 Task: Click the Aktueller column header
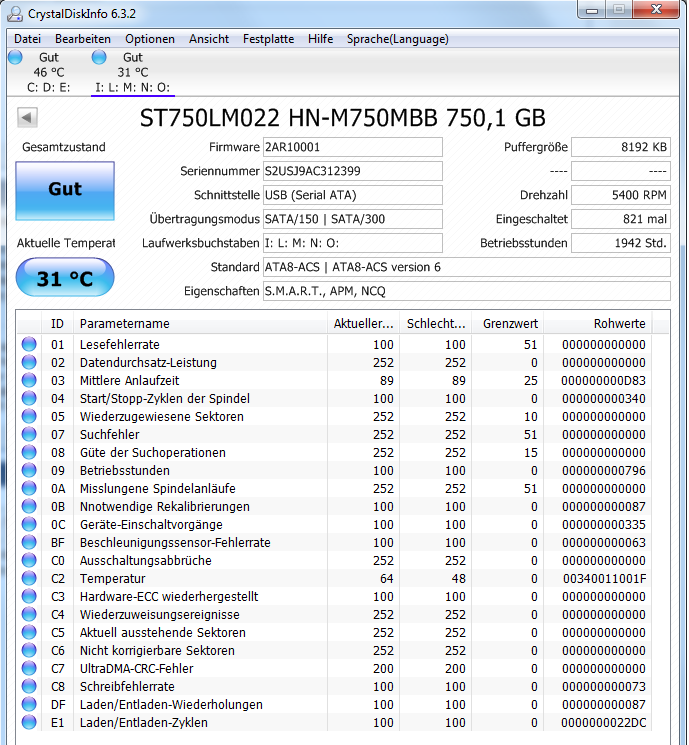click(364, 324)
